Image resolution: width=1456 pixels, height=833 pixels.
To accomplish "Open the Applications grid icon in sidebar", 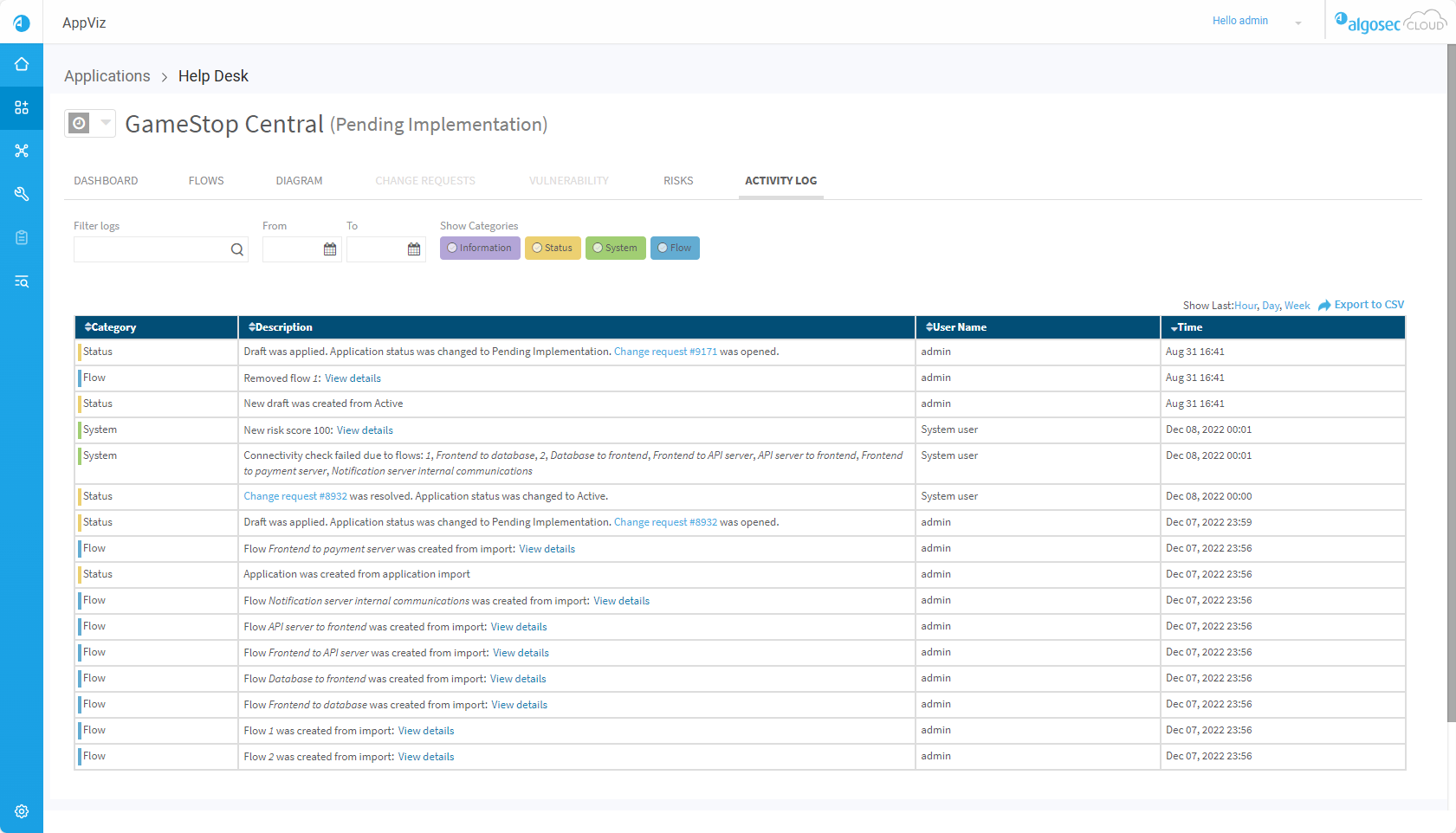I will point(22,107).
